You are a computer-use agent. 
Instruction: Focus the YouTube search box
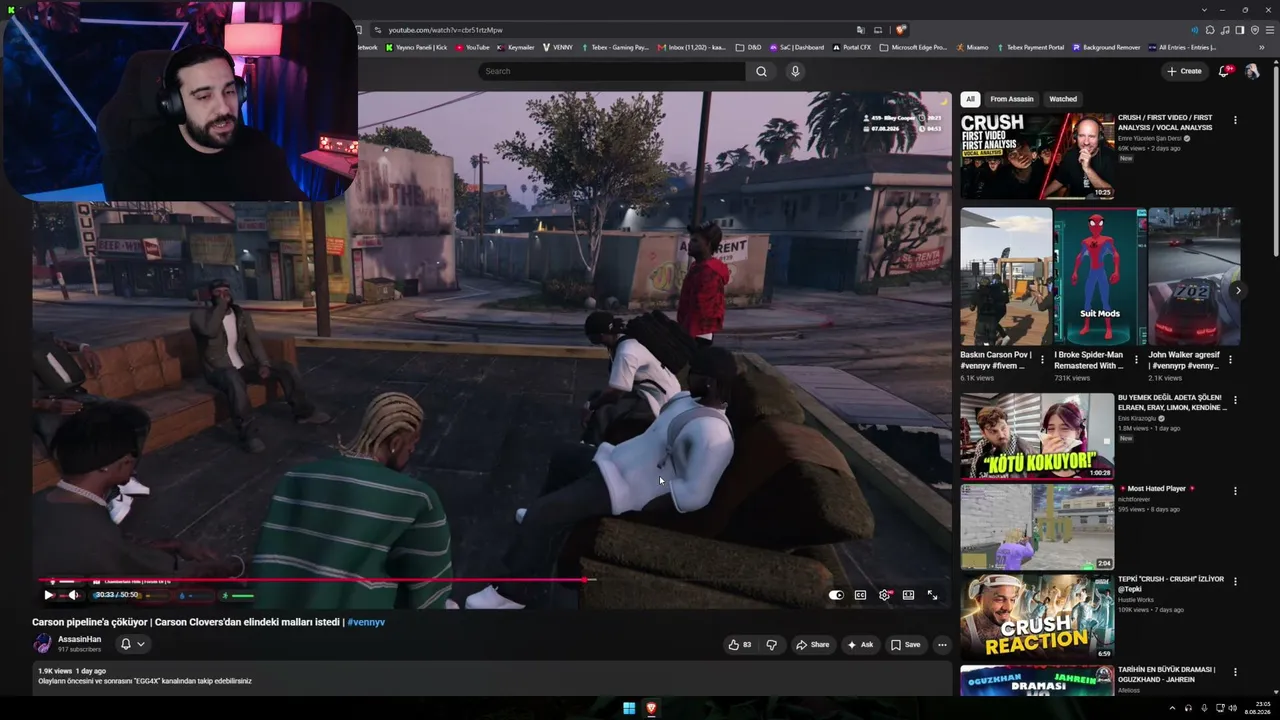(612, 71)
